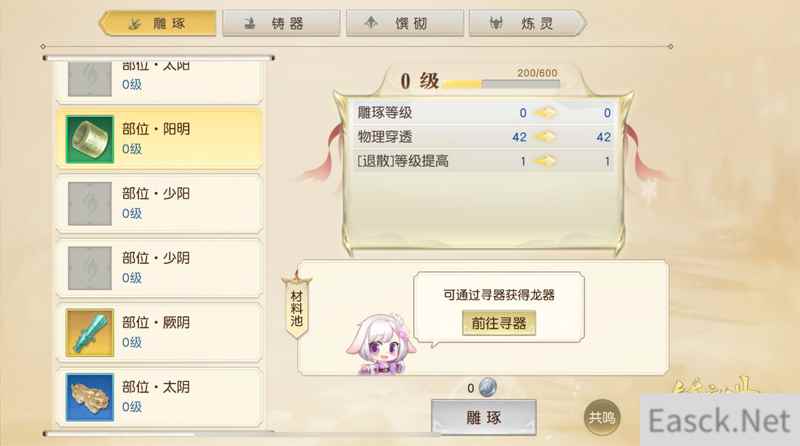Screen dimensions: 800x446
Task: Click the 前往寻器 button
Action: pos(498,323)
